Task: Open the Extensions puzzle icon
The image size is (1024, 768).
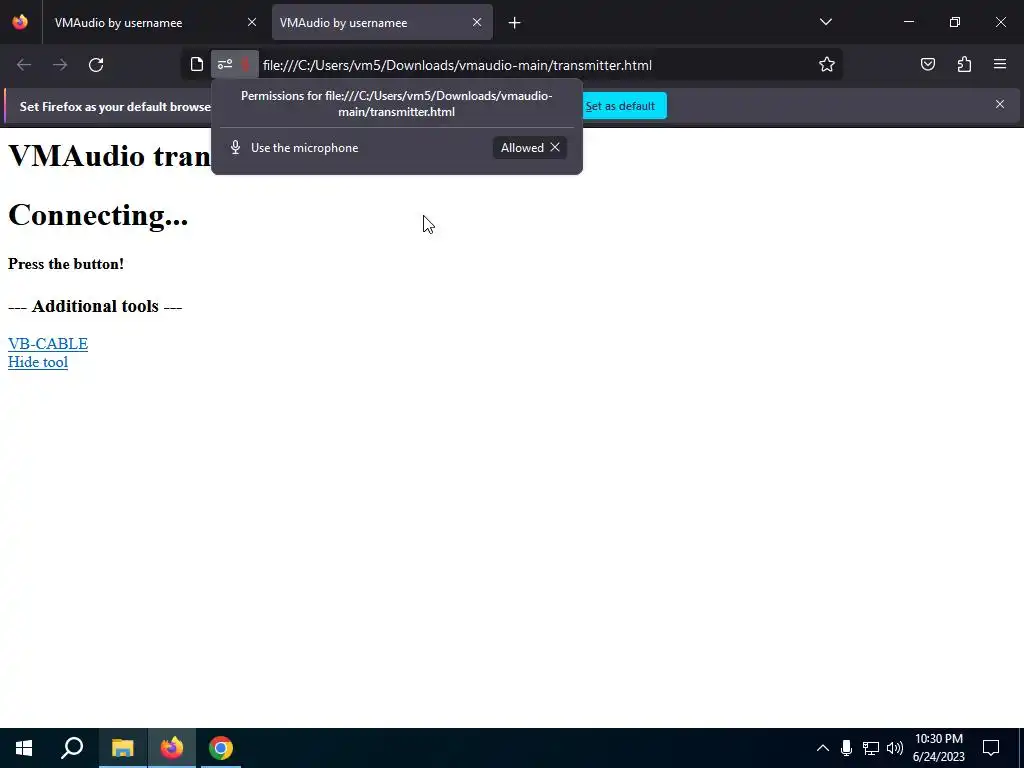Action: 964,65
